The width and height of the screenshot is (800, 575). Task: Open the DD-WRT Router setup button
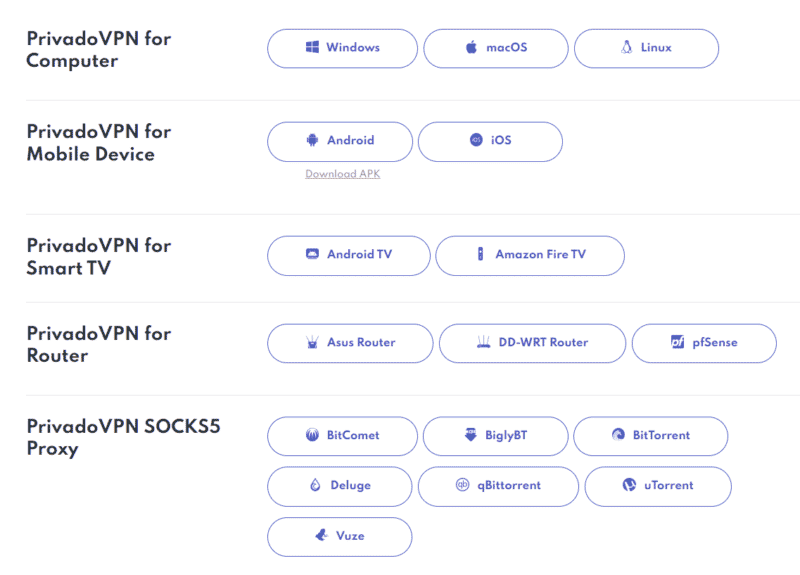pyautogui.click(x=532, y=343)
